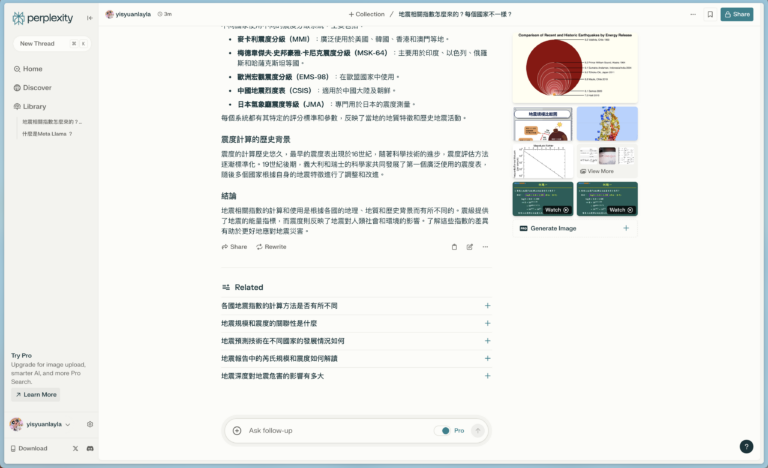Open the settings gear icon in sidebar
The width and height of the screenshot is (768, 468).
(x=90, y=424)
